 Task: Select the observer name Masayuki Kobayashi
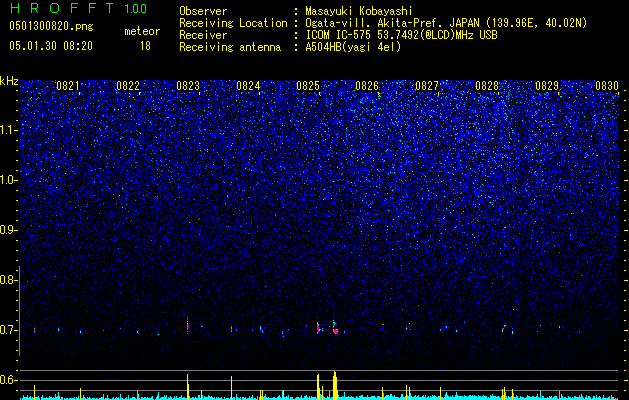359,11
